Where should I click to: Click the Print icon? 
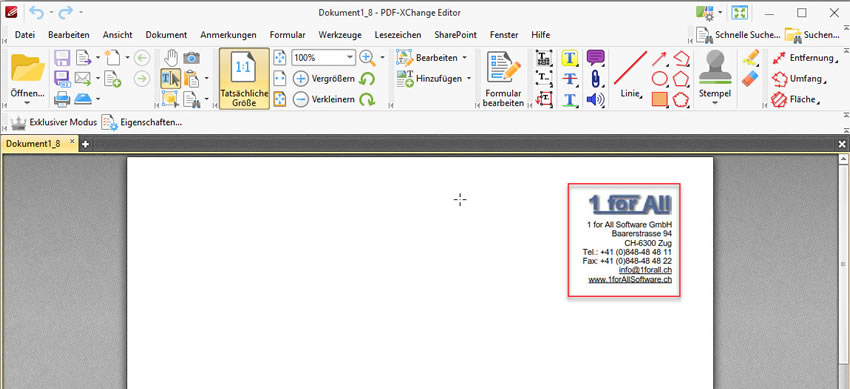pyautogui.click(x=62, y=99)
